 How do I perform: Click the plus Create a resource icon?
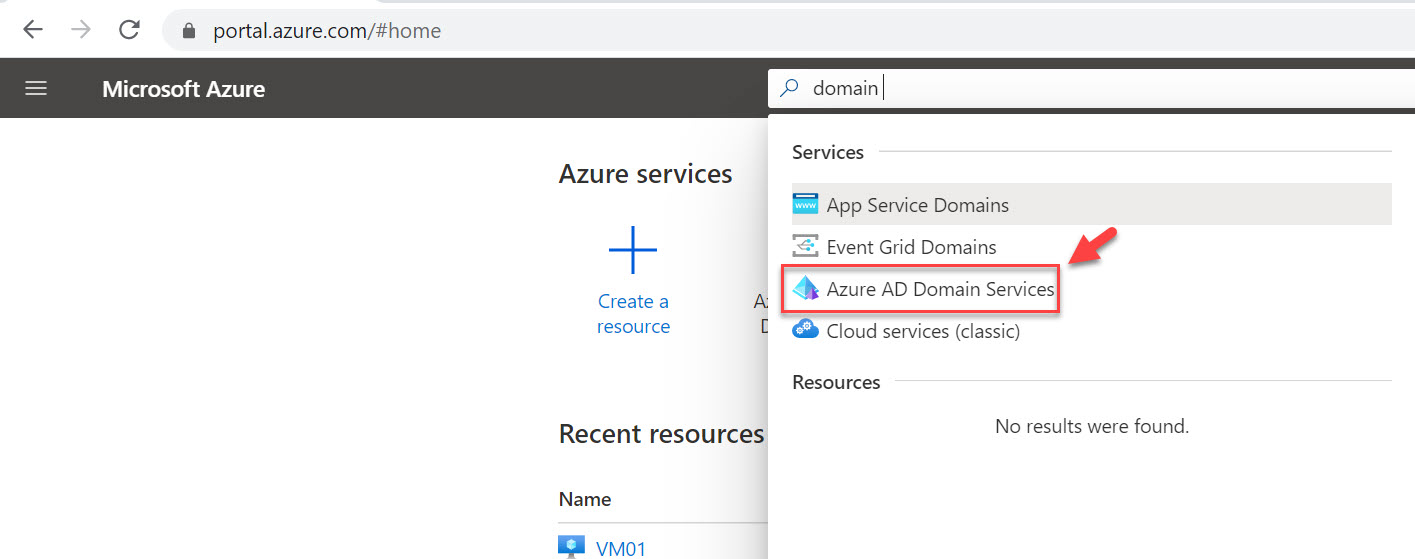[633, 250]
